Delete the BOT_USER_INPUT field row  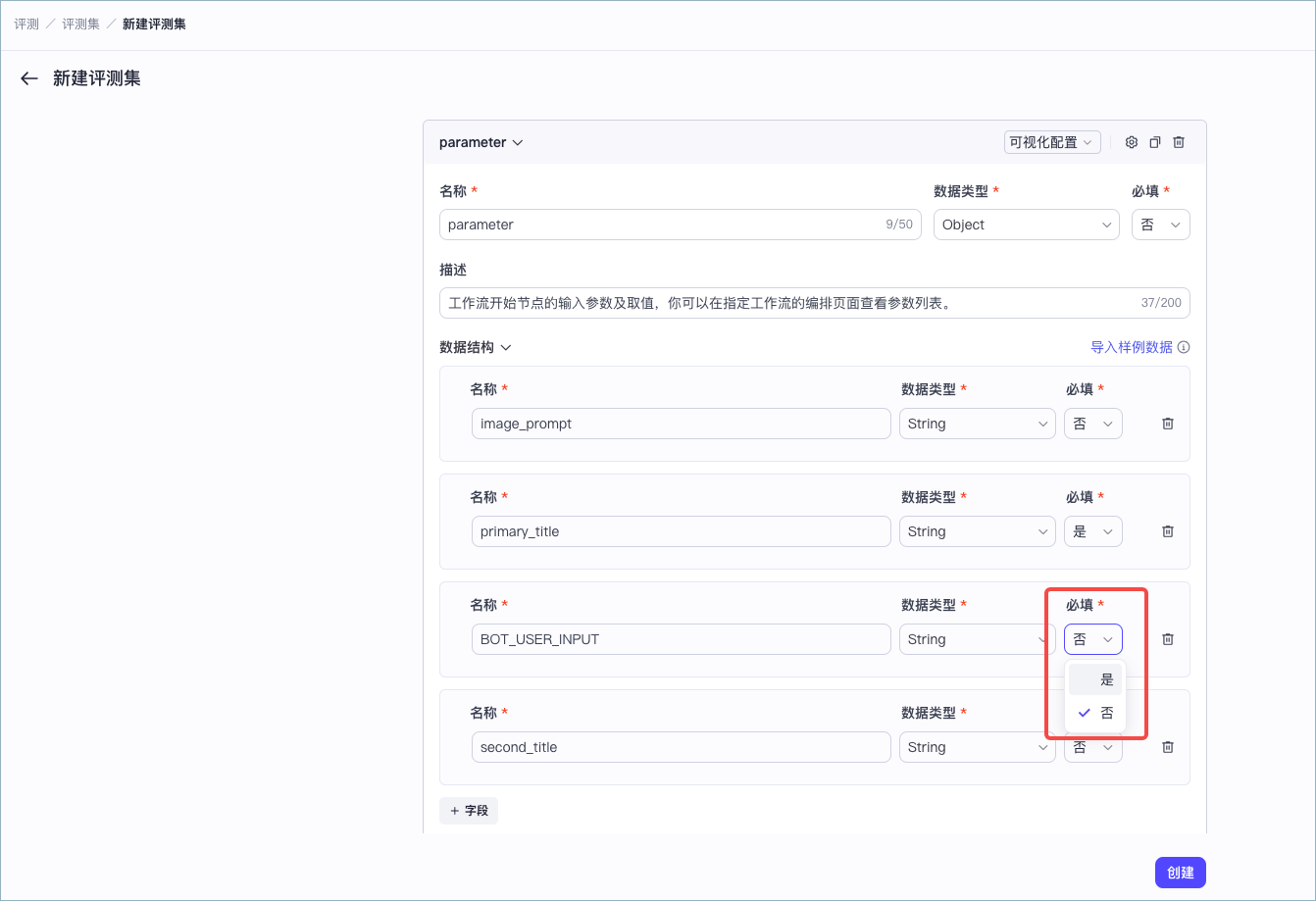1168,639
